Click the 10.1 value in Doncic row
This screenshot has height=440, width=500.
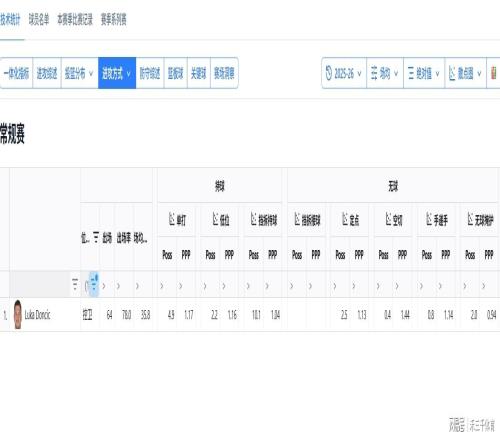pos(256,315)
